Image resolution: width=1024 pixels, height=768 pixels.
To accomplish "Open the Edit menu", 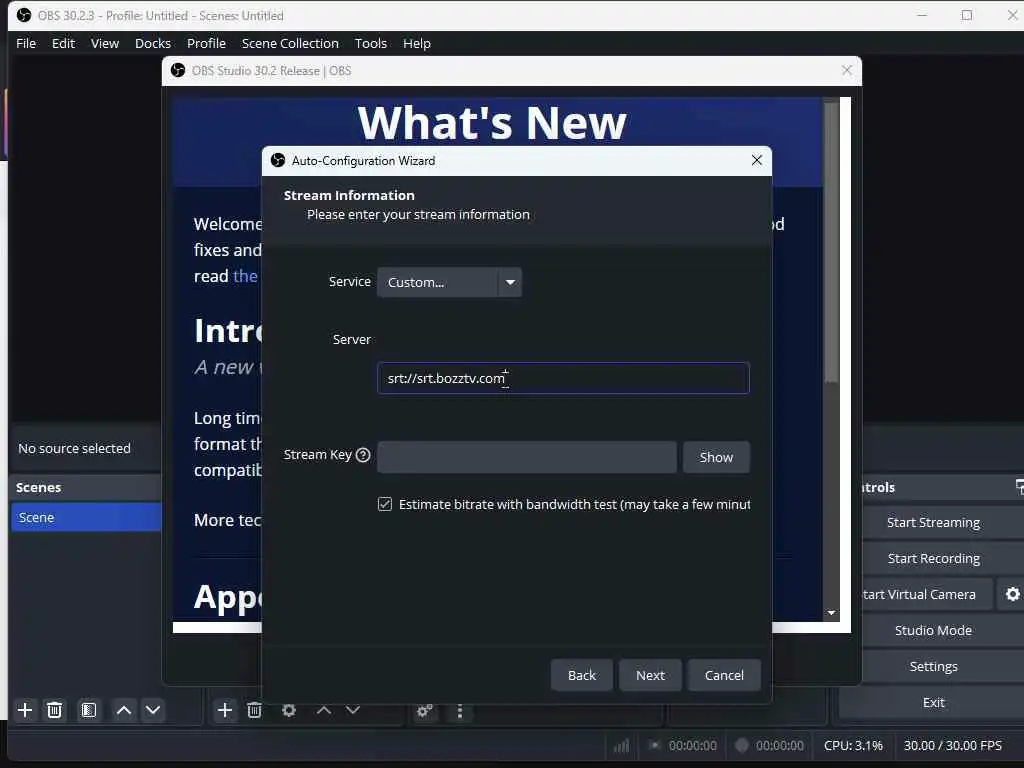I will pyautogui.click(x=63, y=43).
